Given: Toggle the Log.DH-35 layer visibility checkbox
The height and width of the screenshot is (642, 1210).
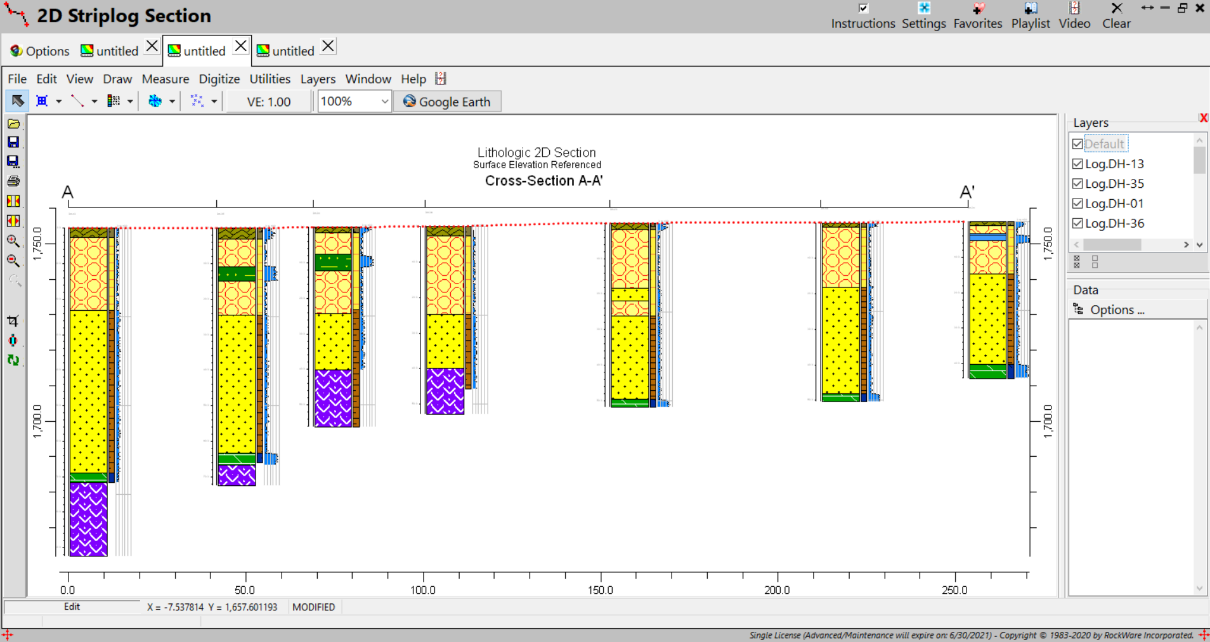Looking at the screenshot, I should pos(1077,184).
